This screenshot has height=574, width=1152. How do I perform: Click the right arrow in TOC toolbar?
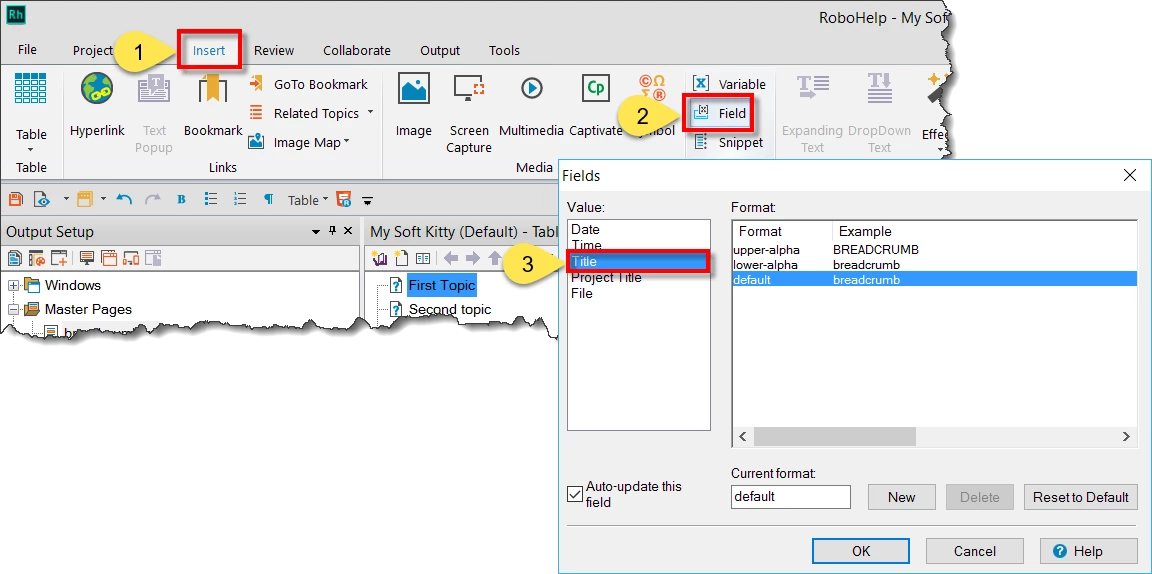click(473, 258)
